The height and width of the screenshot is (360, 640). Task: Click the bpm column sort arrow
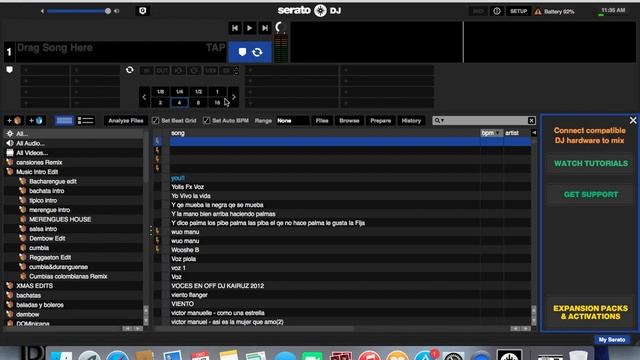(498, 133)
